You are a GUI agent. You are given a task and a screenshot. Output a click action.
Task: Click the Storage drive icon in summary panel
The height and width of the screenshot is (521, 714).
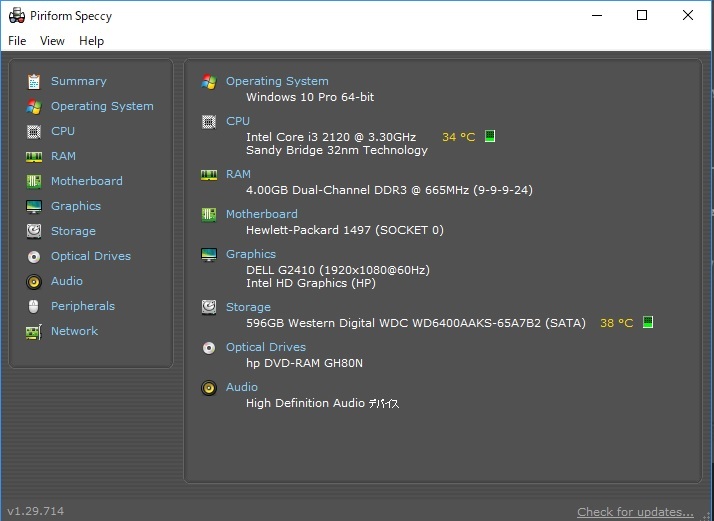(209, 307)
